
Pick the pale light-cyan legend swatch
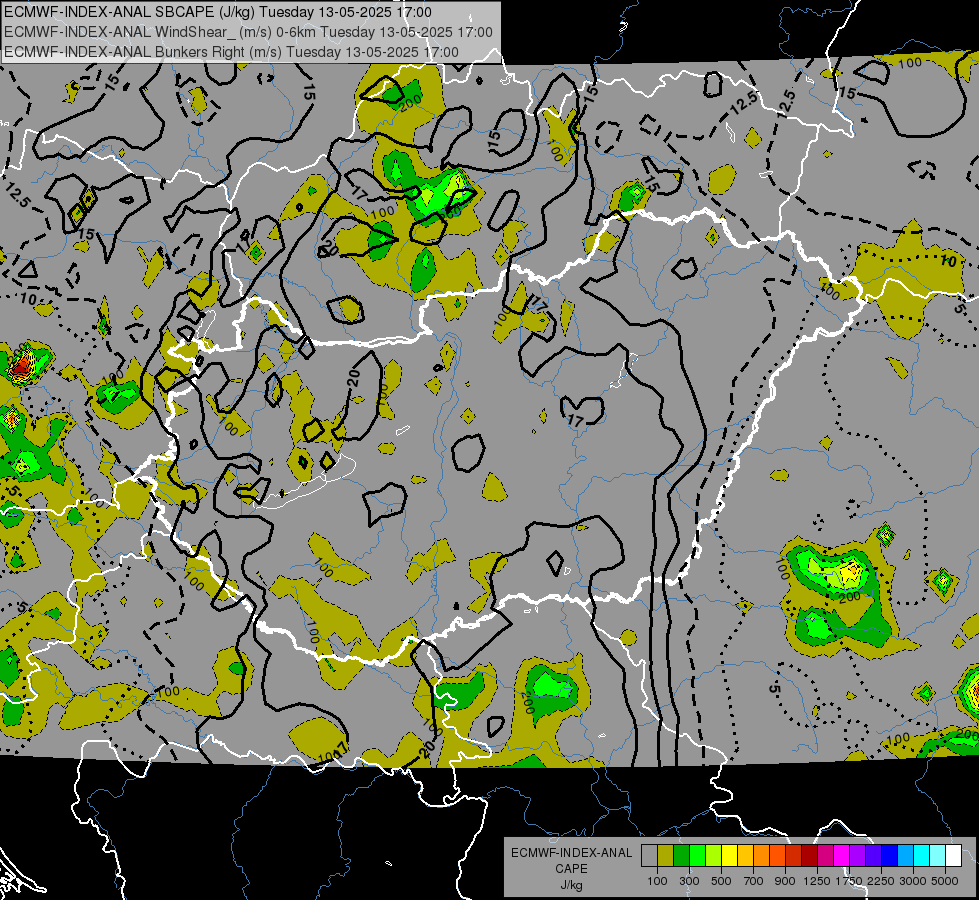point(938,856)
